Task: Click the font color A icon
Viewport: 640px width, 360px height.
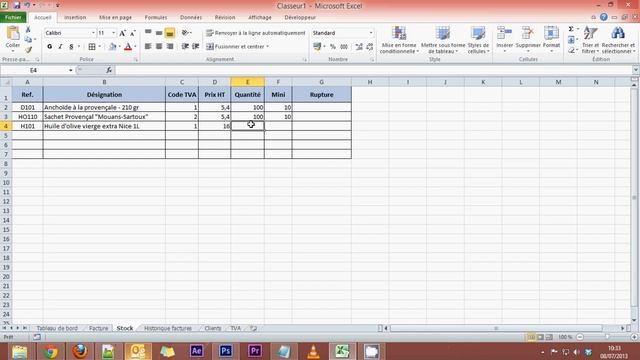Action: tap(128, 47)
